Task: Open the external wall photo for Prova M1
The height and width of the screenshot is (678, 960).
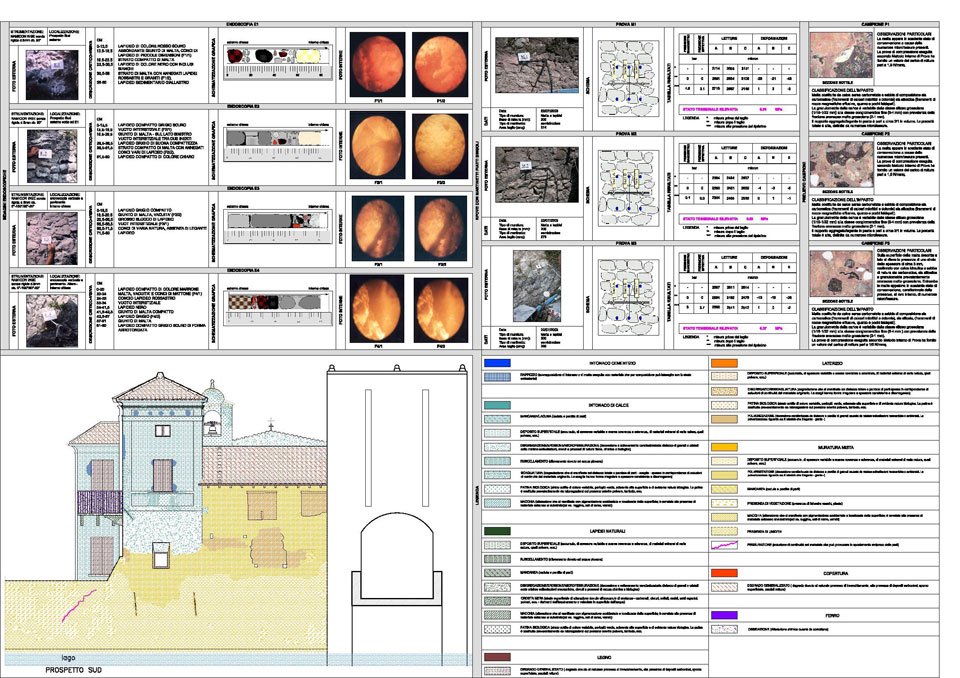Action: click(536, 65)
